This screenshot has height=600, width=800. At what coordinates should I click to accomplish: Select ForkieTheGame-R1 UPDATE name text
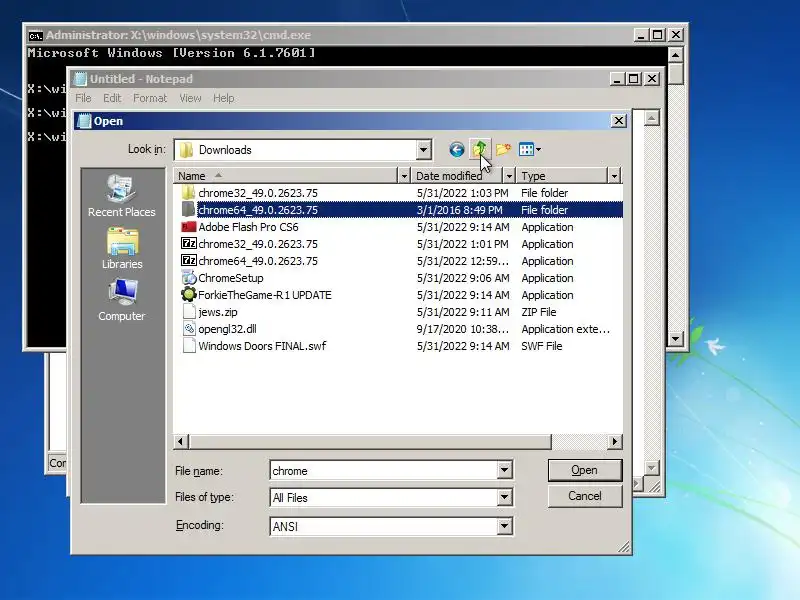(x=265, y=295)
